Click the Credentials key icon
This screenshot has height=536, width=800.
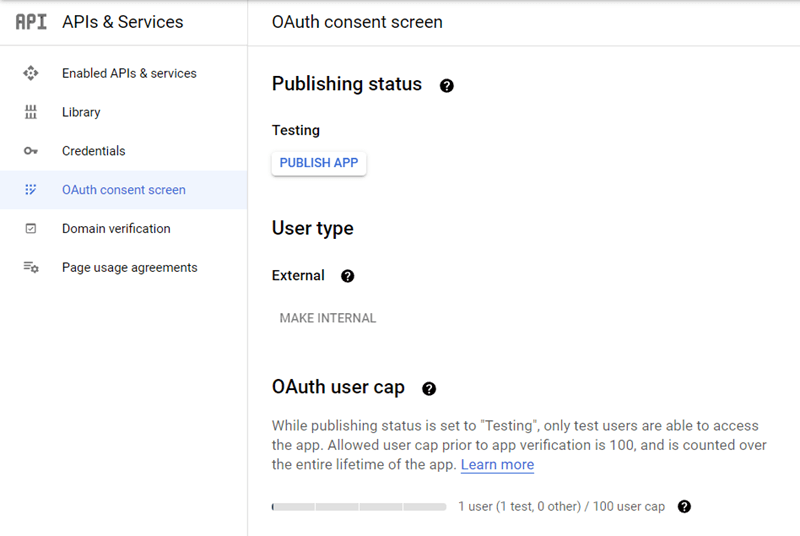tap(31, 151)
